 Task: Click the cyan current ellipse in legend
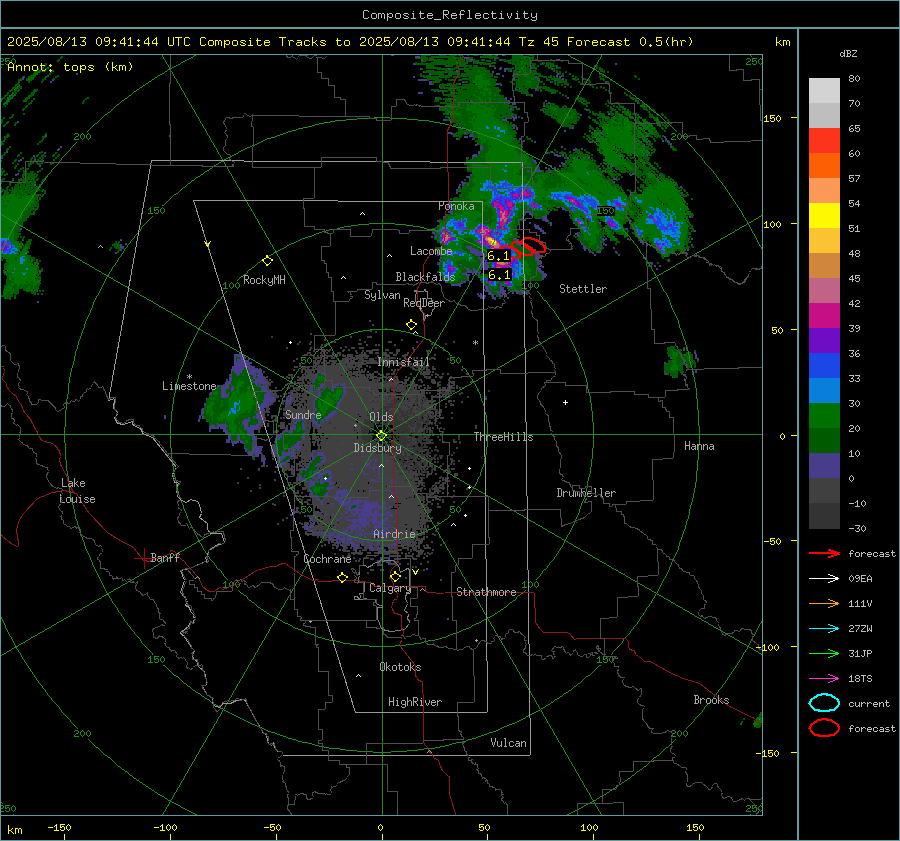(x=824, y=703)
